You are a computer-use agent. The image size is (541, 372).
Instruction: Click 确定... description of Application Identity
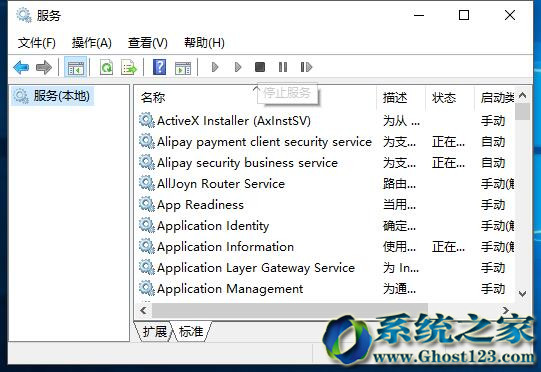(400, 226)
